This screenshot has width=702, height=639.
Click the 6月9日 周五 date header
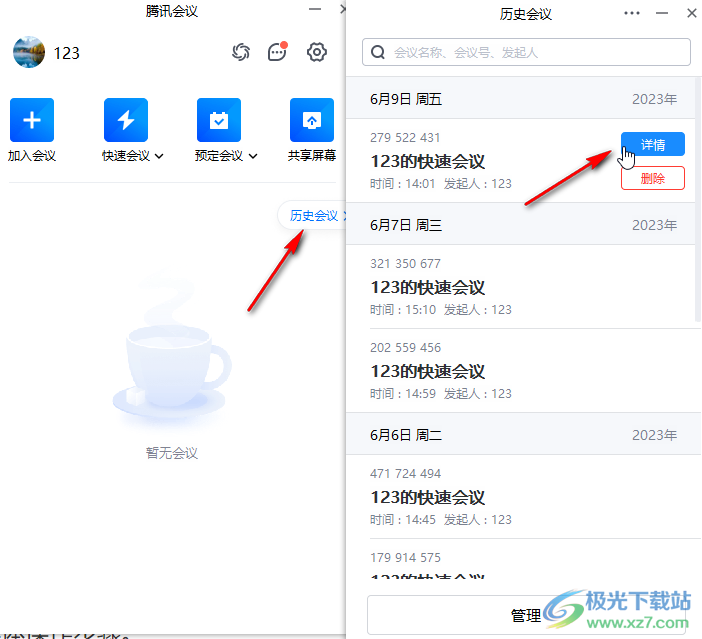[521, 99]
